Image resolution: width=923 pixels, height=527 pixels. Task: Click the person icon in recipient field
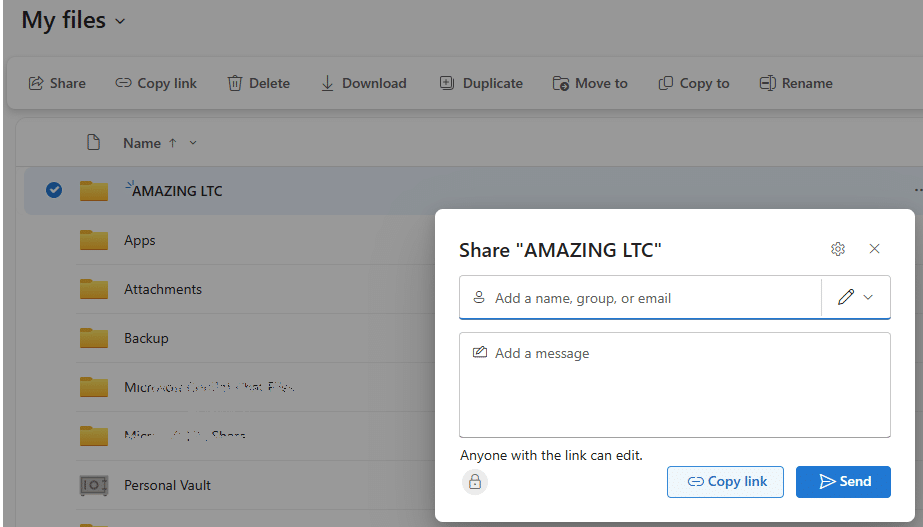[479, 297]
